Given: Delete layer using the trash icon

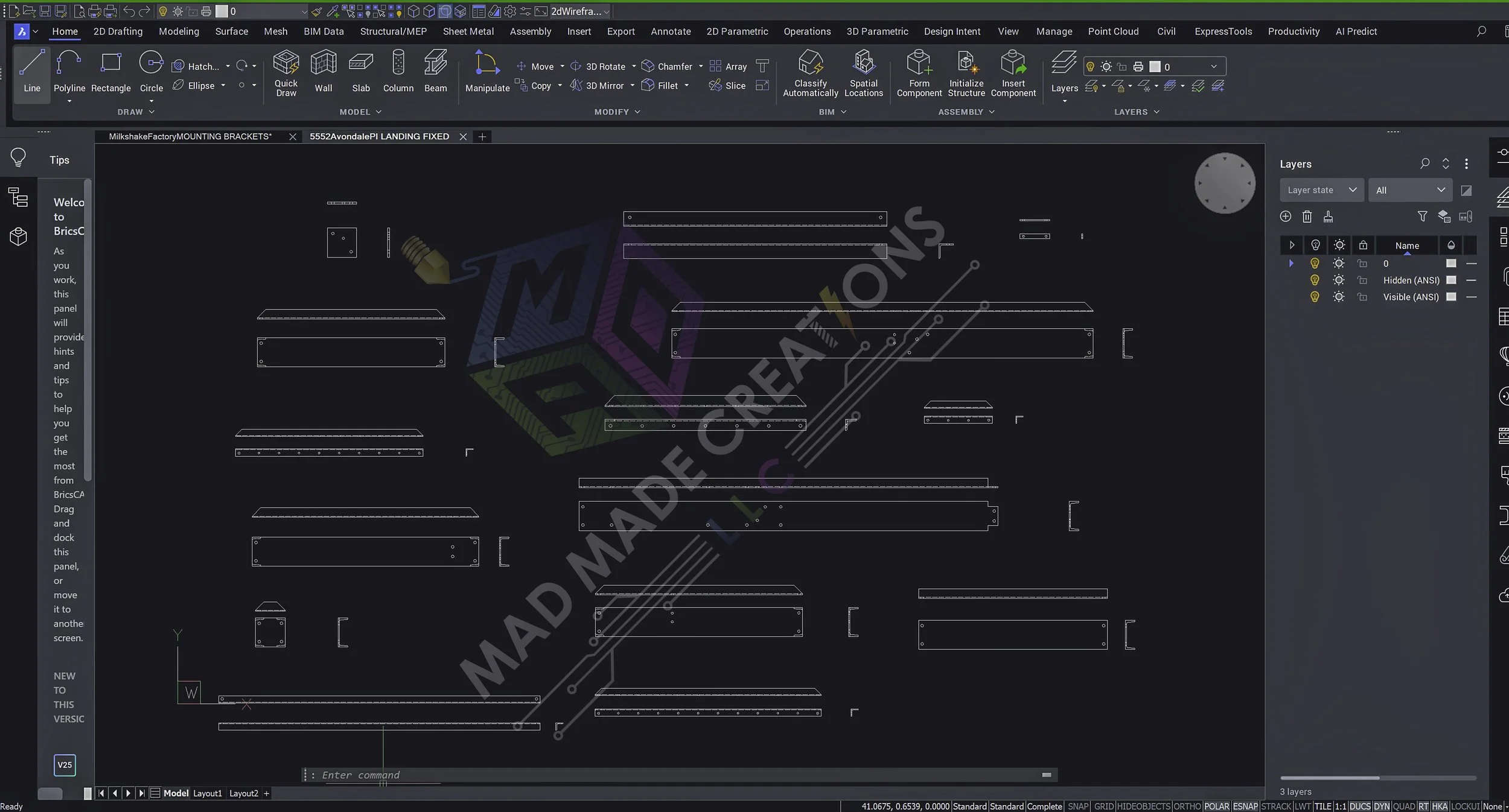Looking at the screenshot, I should coord(1307,217).
